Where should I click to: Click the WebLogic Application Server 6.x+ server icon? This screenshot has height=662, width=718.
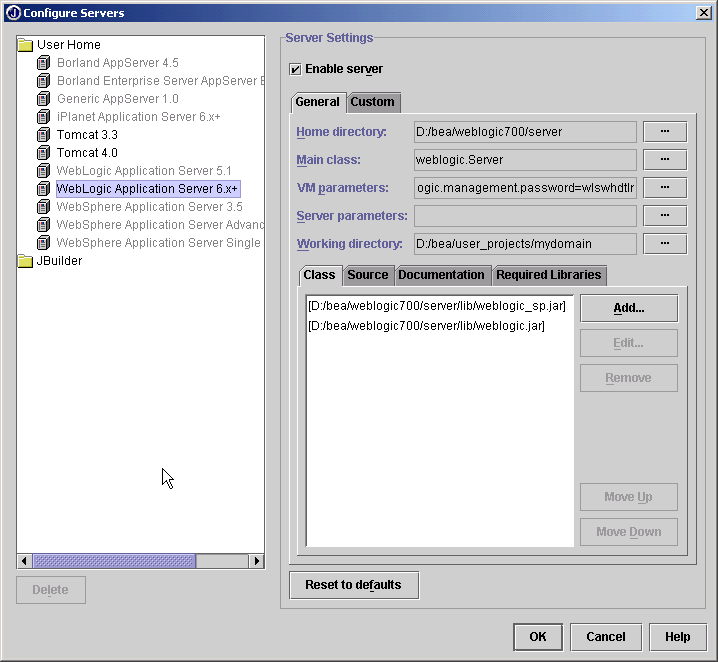tap(44, 189)
